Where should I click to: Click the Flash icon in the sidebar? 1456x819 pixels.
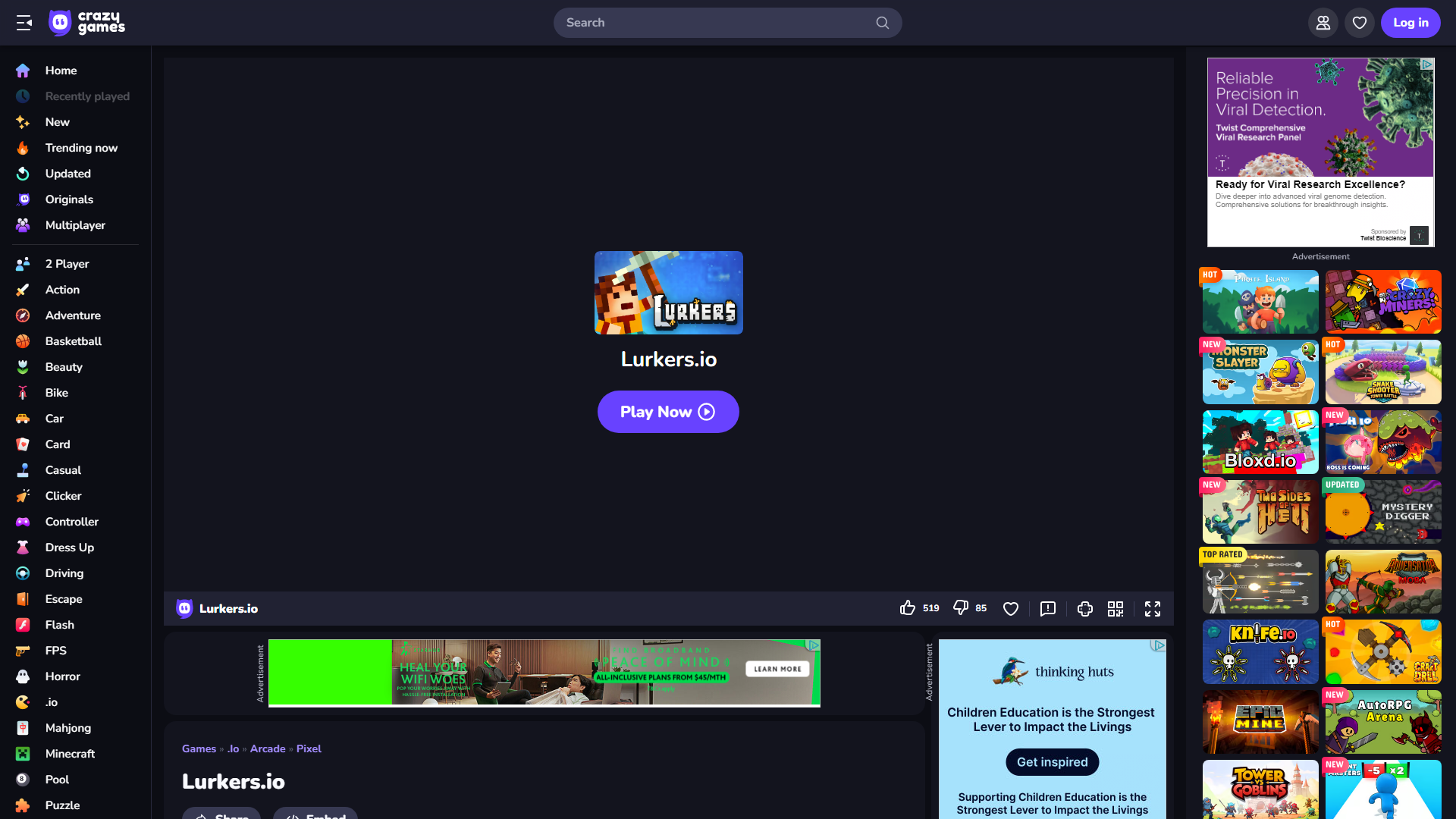[23, 625]
